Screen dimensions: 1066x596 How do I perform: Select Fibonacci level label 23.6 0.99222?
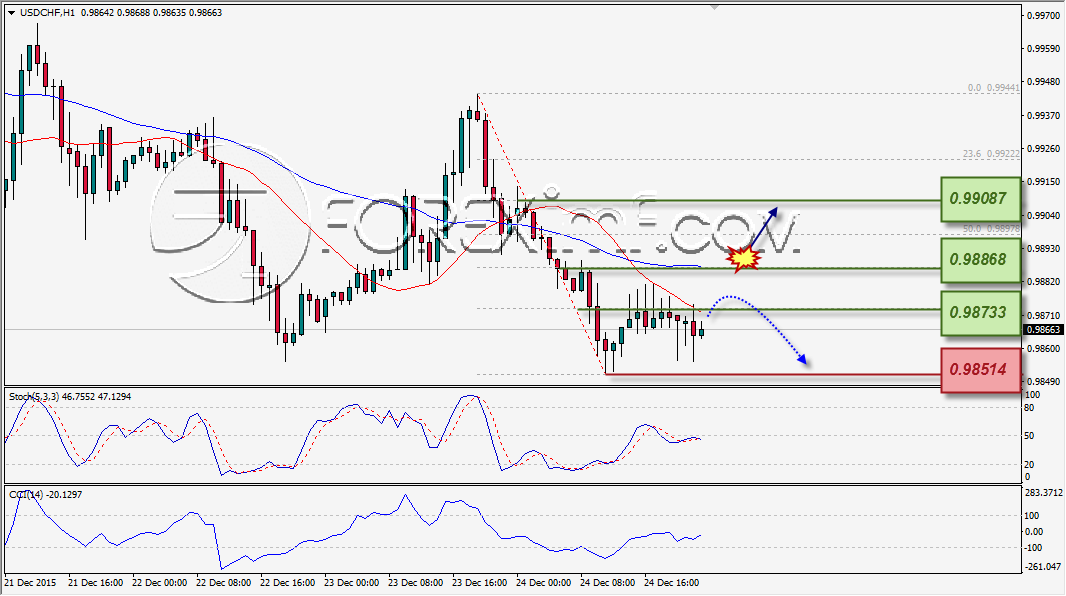pyautogui.click(x=991, y=154)
